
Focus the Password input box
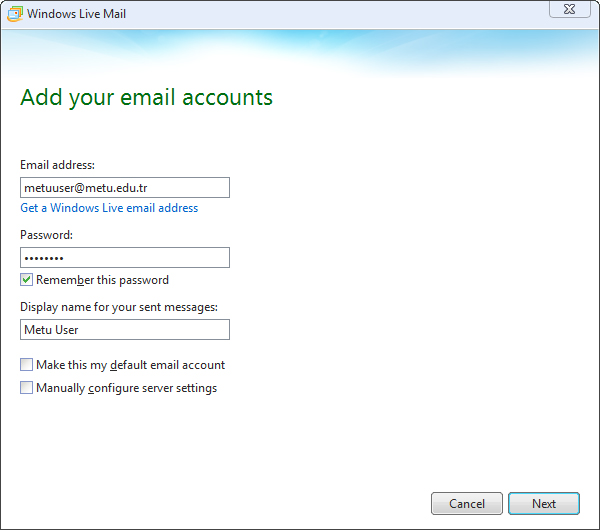point(125,258)
